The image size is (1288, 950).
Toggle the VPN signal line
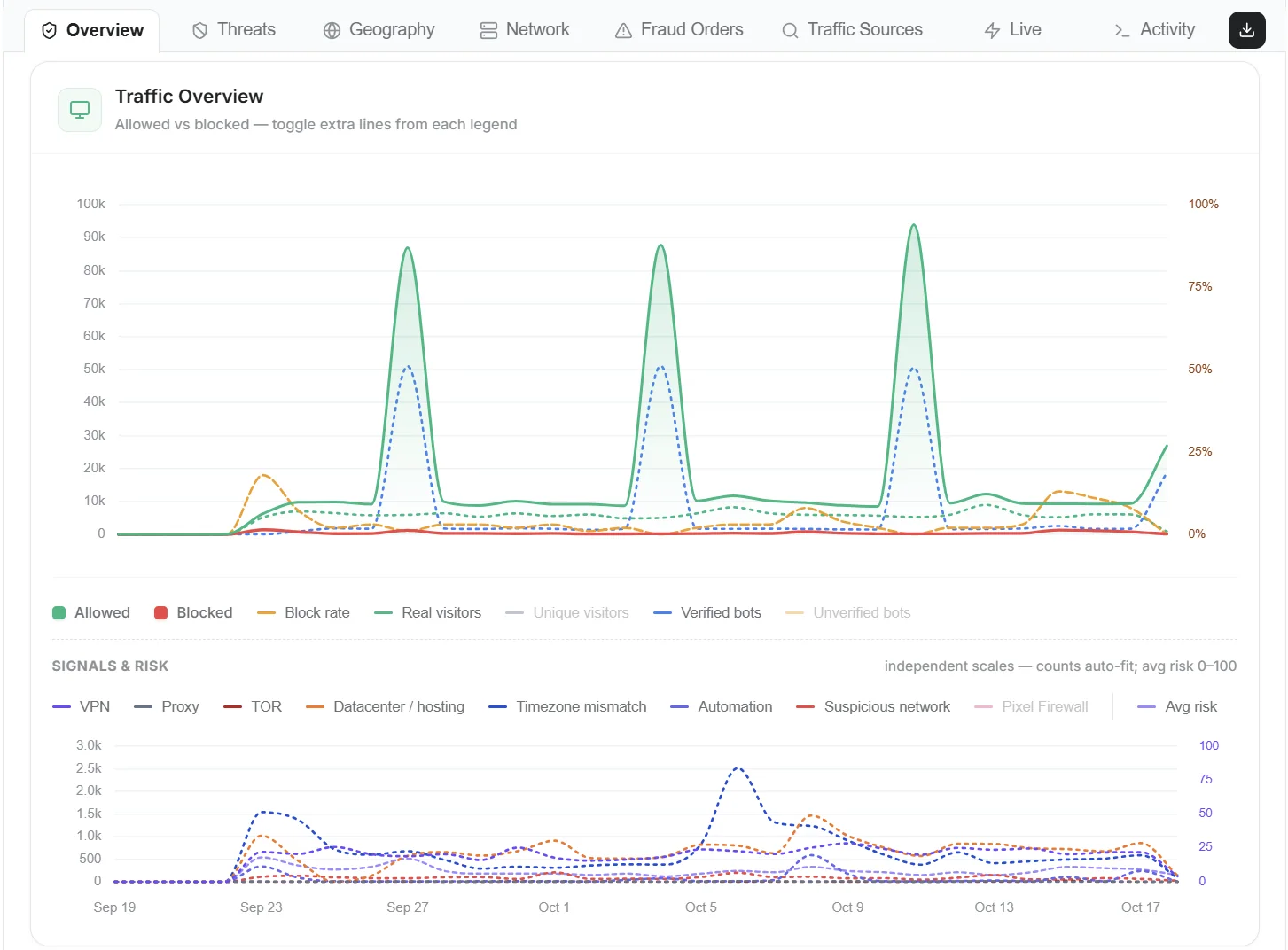(x=82, y=706)
